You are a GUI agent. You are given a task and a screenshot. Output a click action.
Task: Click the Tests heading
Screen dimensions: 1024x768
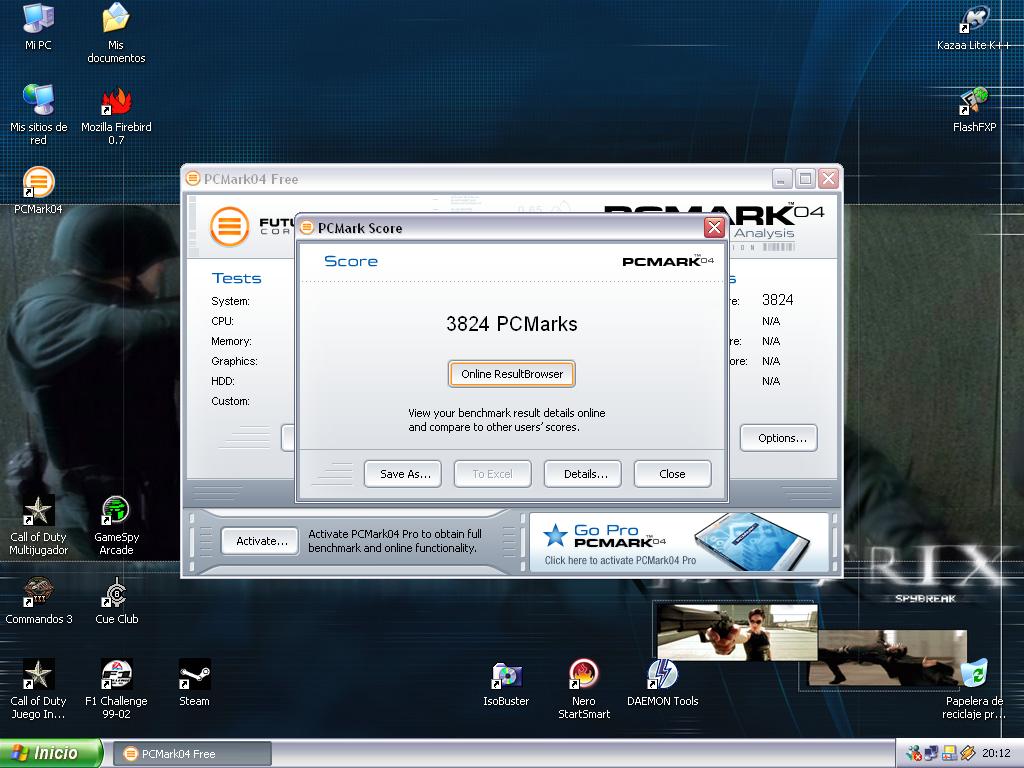(x=236, y=278)
